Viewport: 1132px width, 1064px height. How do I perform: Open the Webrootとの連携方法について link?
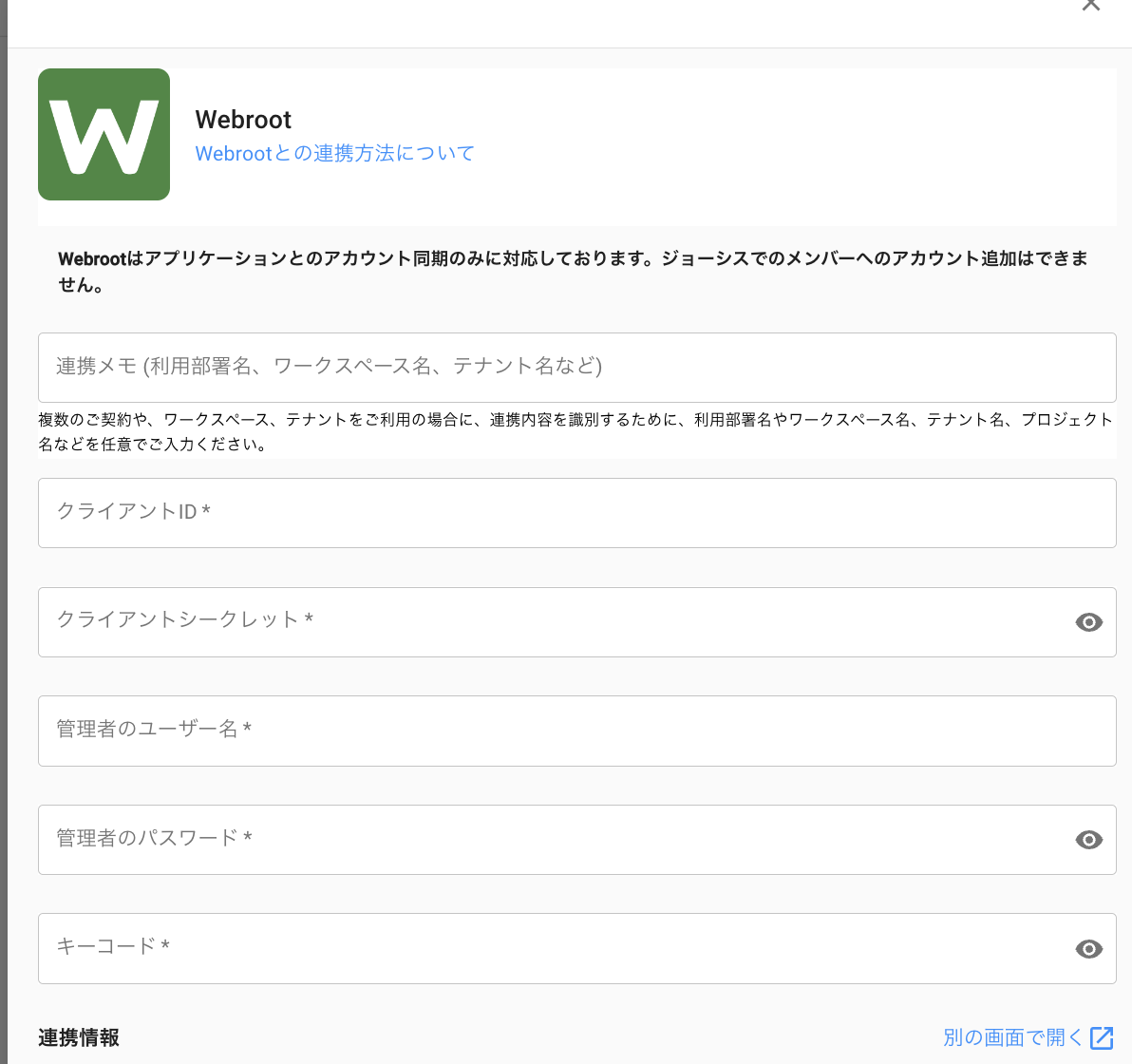[x=334, y=153]
